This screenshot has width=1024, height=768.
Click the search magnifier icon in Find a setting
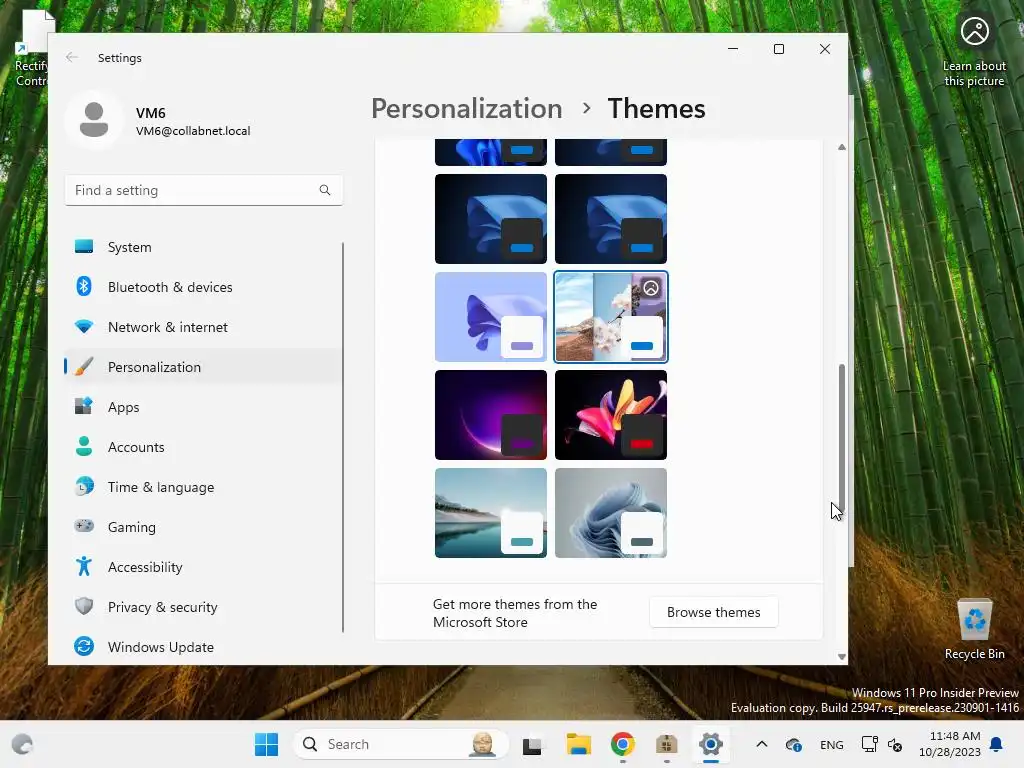tap(325, 190)
